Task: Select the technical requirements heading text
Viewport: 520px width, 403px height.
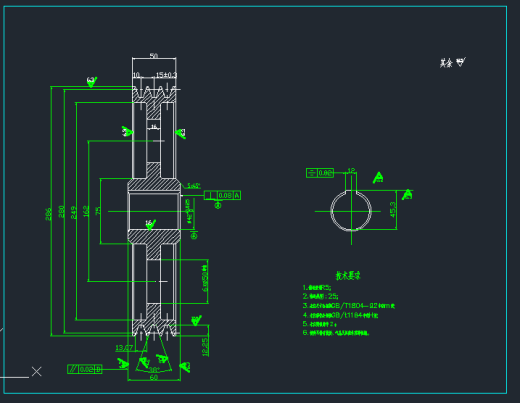Action: click(348, 275)
